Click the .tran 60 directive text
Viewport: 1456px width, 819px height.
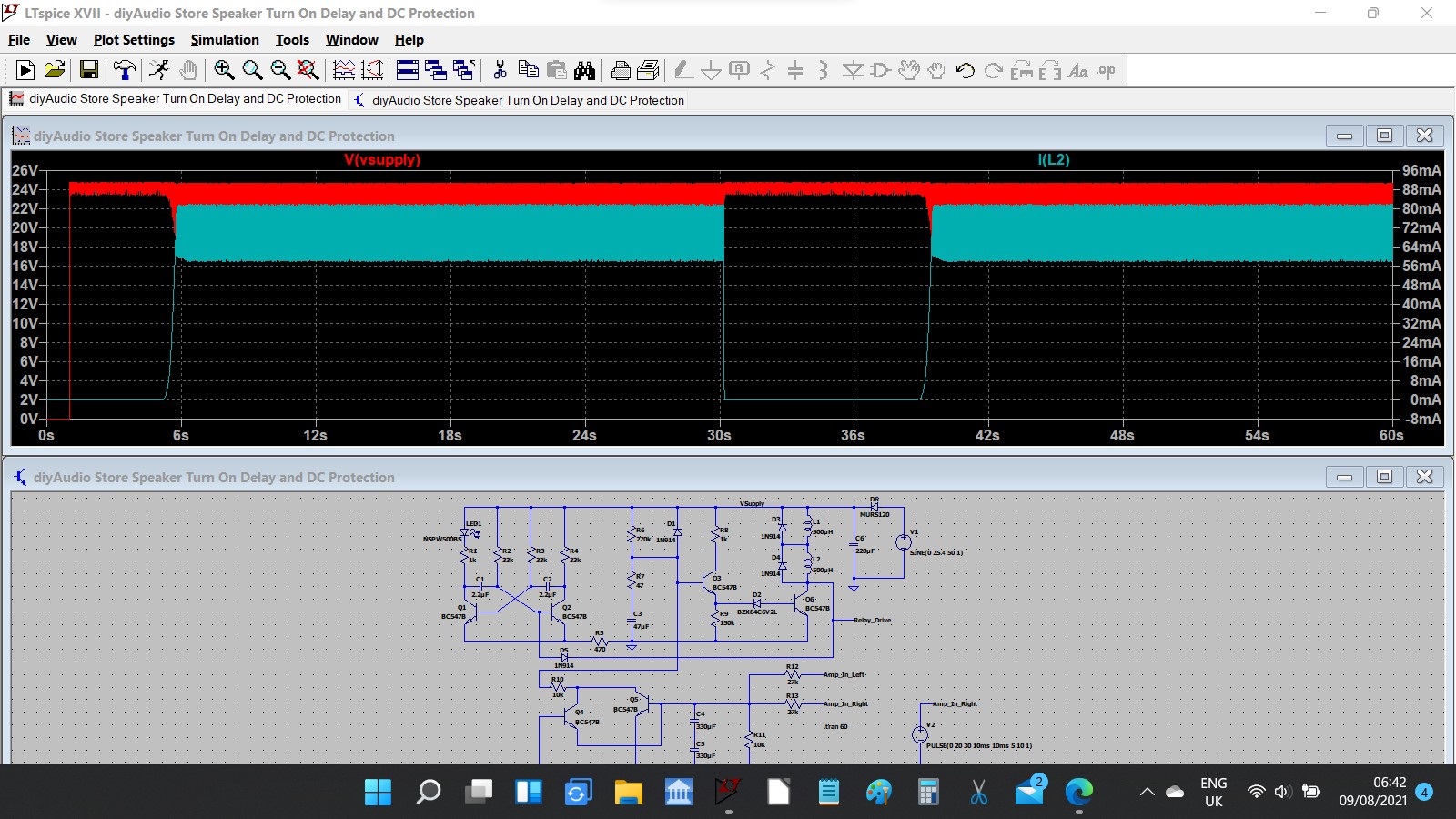835,727
